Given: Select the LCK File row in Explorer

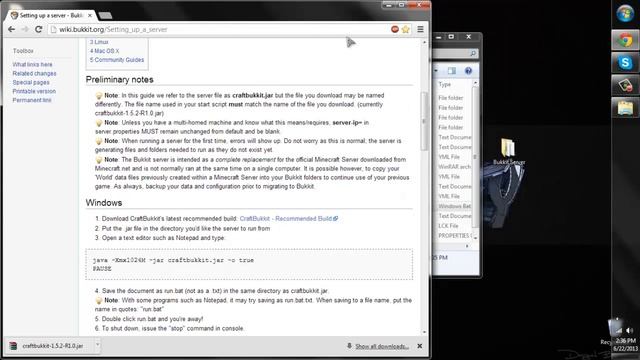Looking at the screenshot, I should tap(454, 226).
